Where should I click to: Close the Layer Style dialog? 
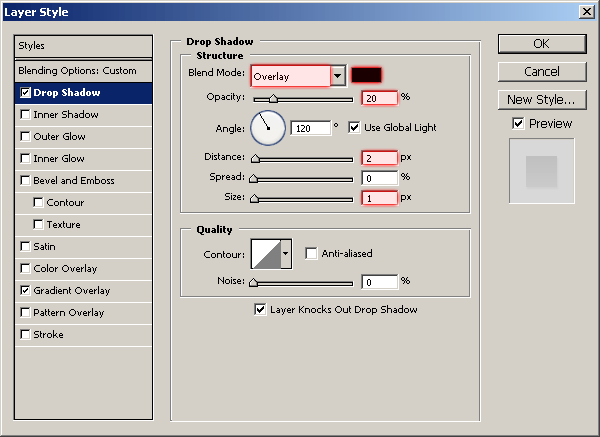[x=585, y=11]
